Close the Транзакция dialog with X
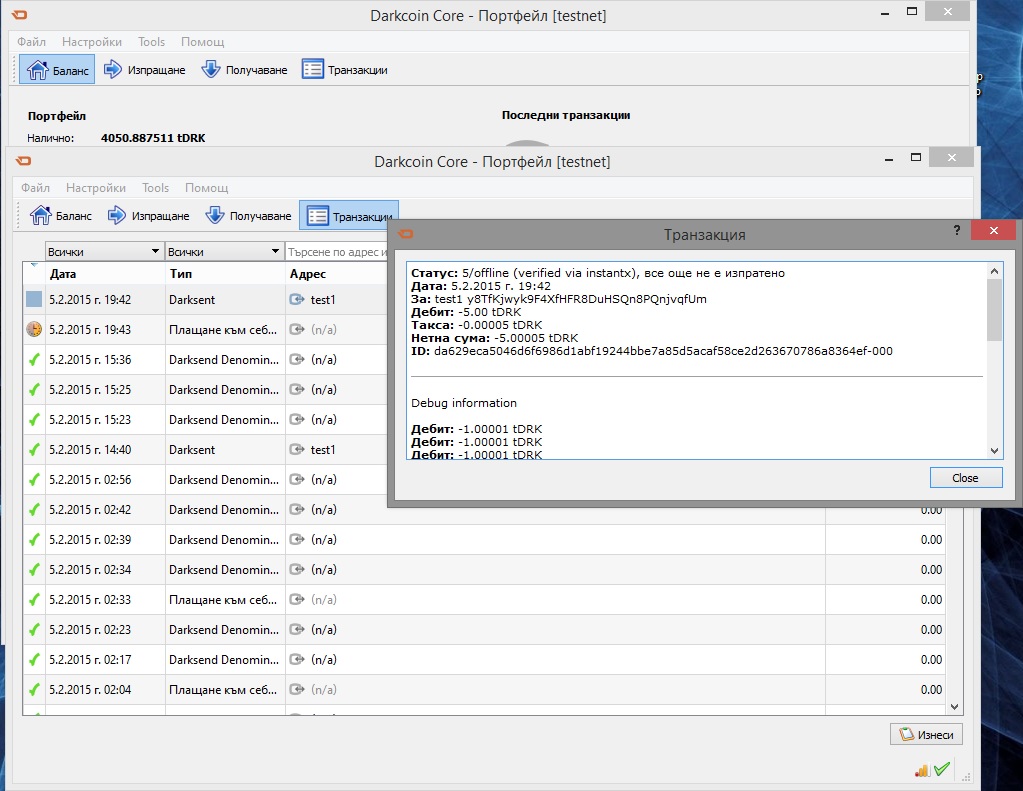This screenshot has height=791, width=1023. [x=994, y=230]
